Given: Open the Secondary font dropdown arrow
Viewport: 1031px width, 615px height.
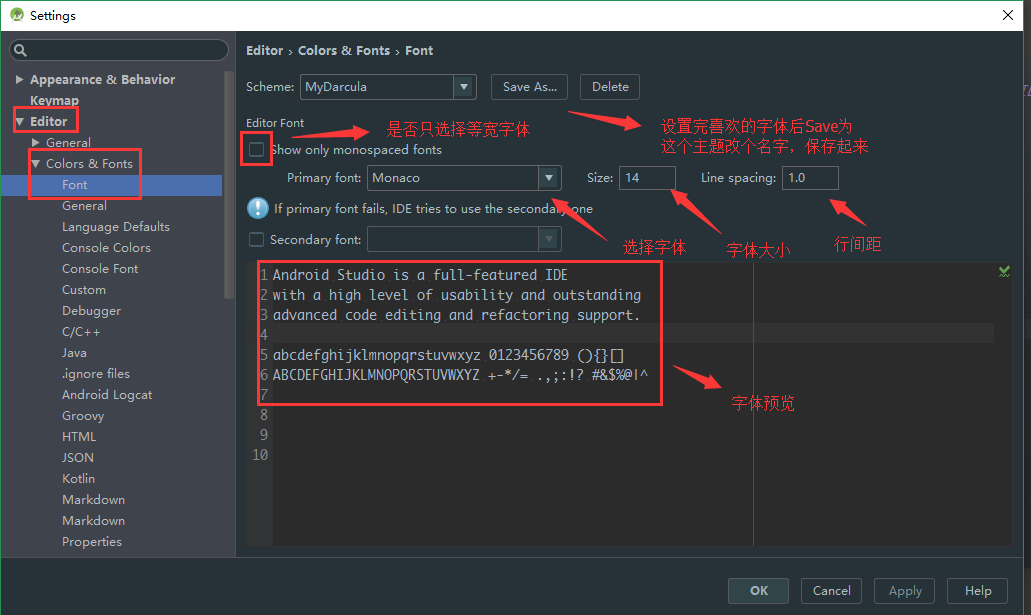Looking at the screenshot, I should point(549,239).
